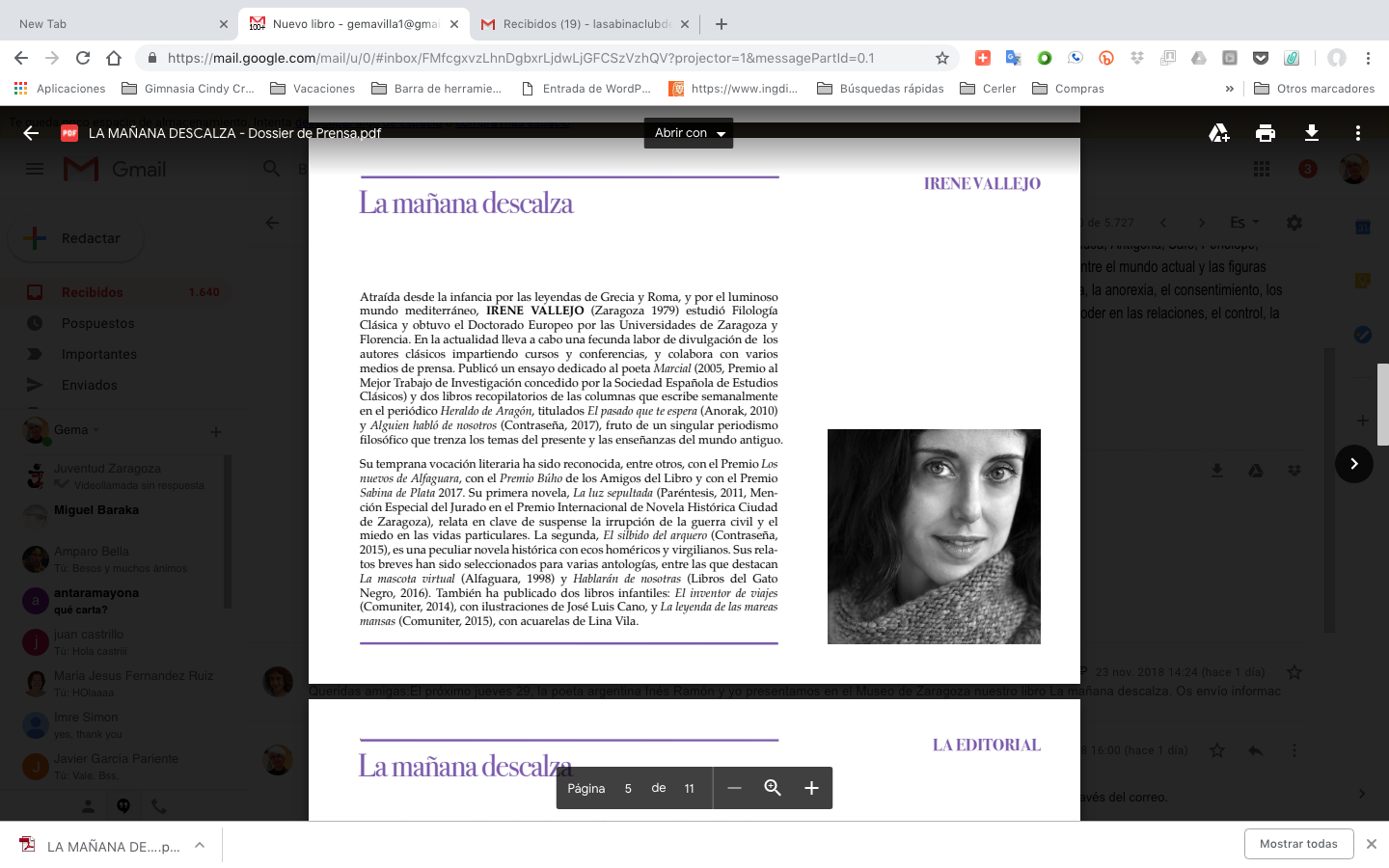Open the 'Vacaciones' bookmarks folder

click(x=313, y=89)
